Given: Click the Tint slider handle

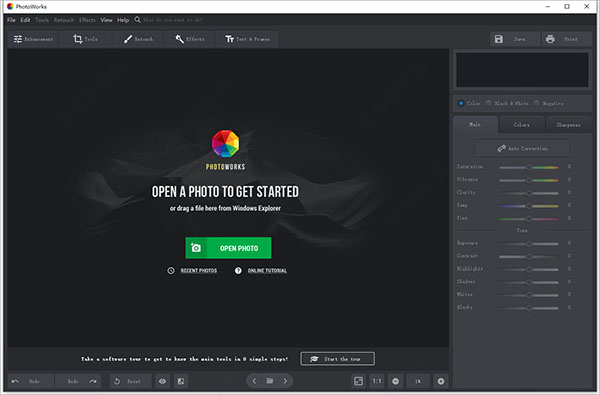Looking at the screenshot, I should pyautogui.click(x=529, y=219).
